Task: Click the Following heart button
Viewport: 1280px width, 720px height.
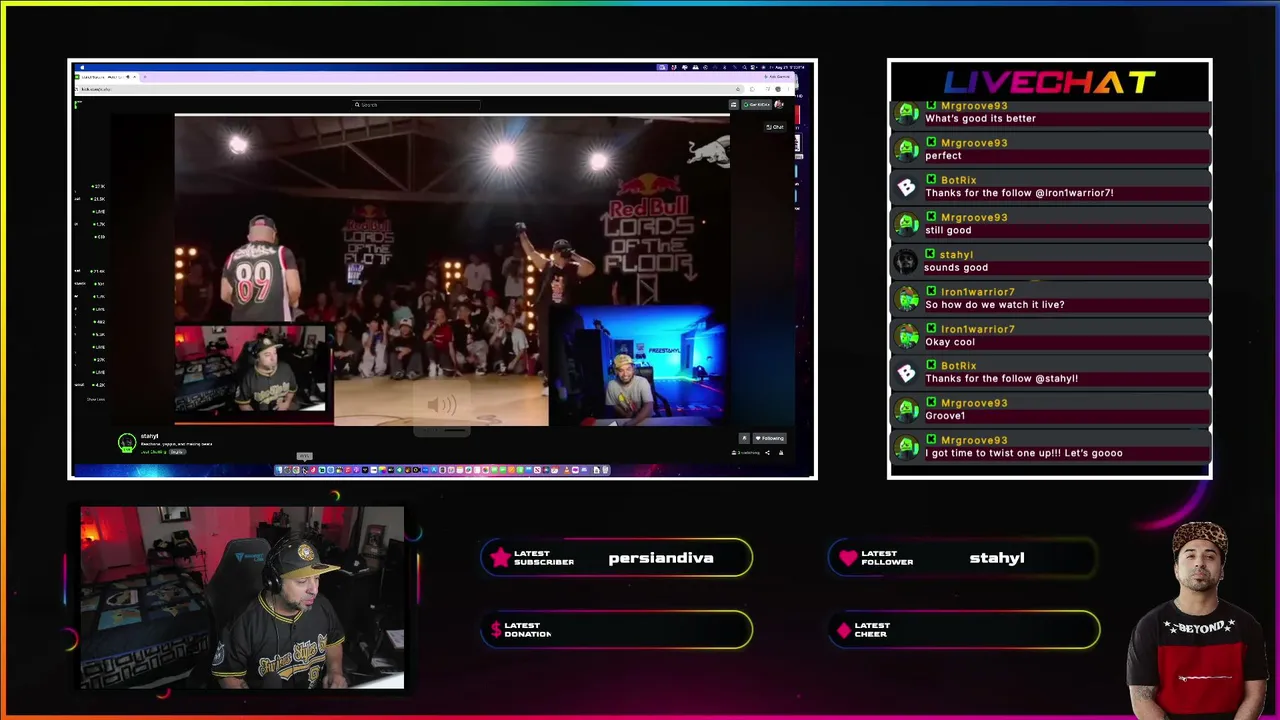Action: pos(770,438)
